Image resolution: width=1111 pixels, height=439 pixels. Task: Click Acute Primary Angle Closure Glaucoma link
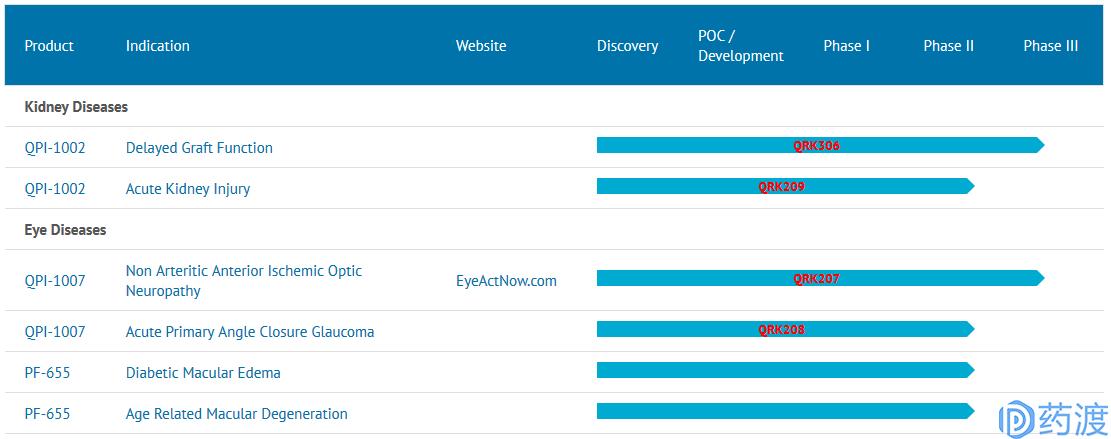click(x=250, y=332)
